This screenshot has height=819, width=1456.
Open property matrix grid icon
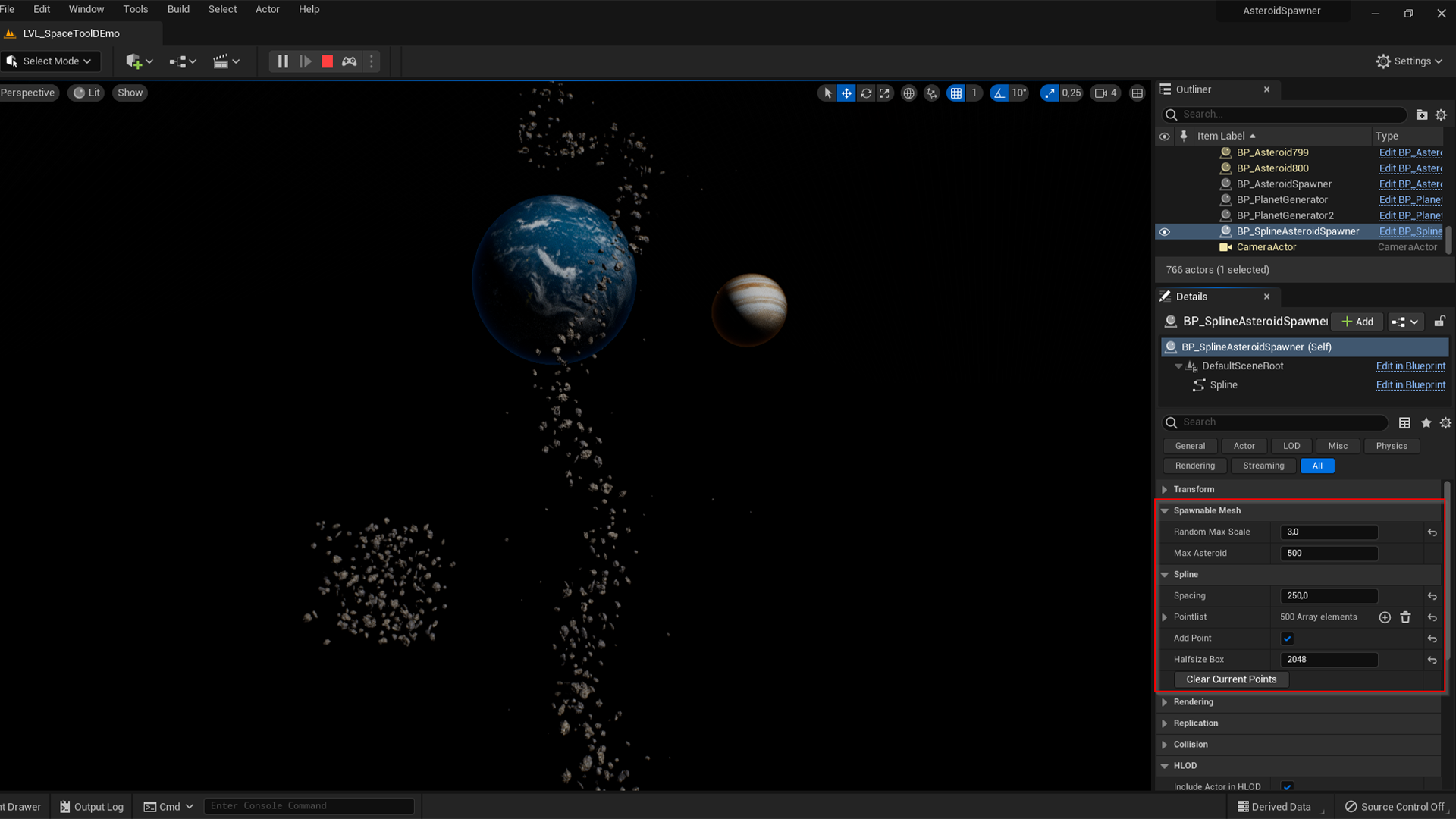tap(1404, 422)
